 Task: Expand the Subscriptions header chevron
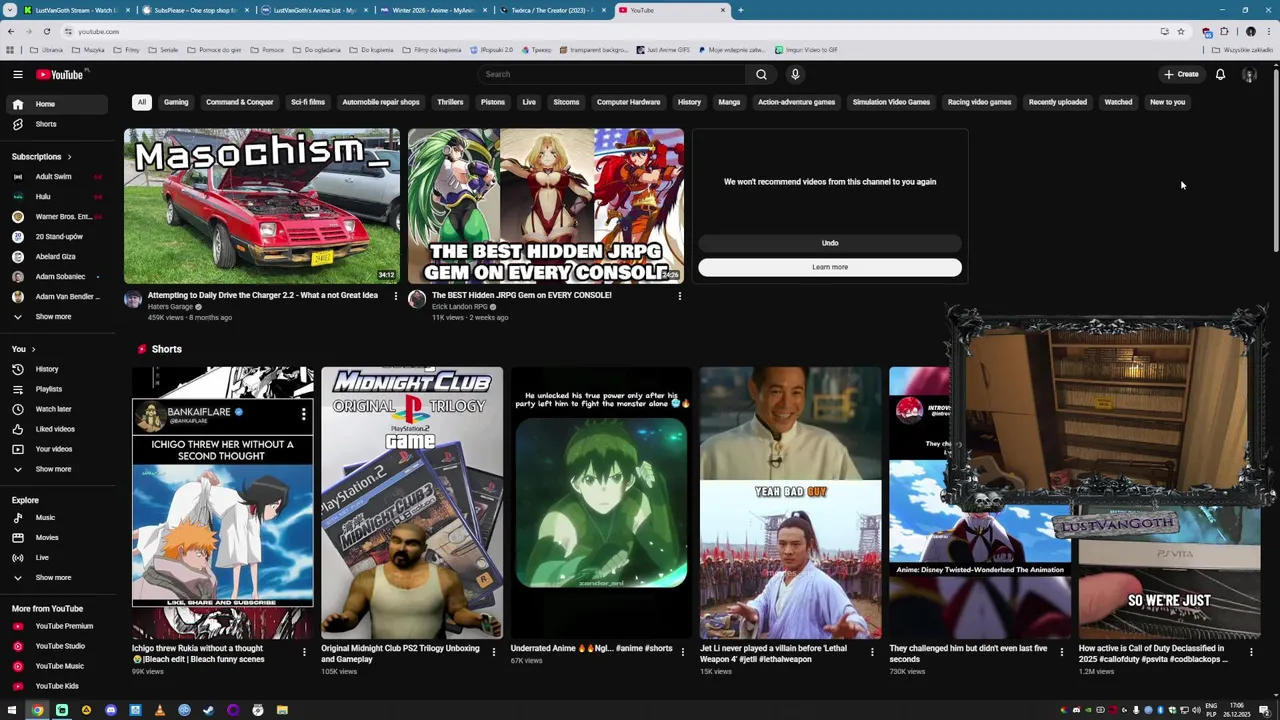pos(69,157)
